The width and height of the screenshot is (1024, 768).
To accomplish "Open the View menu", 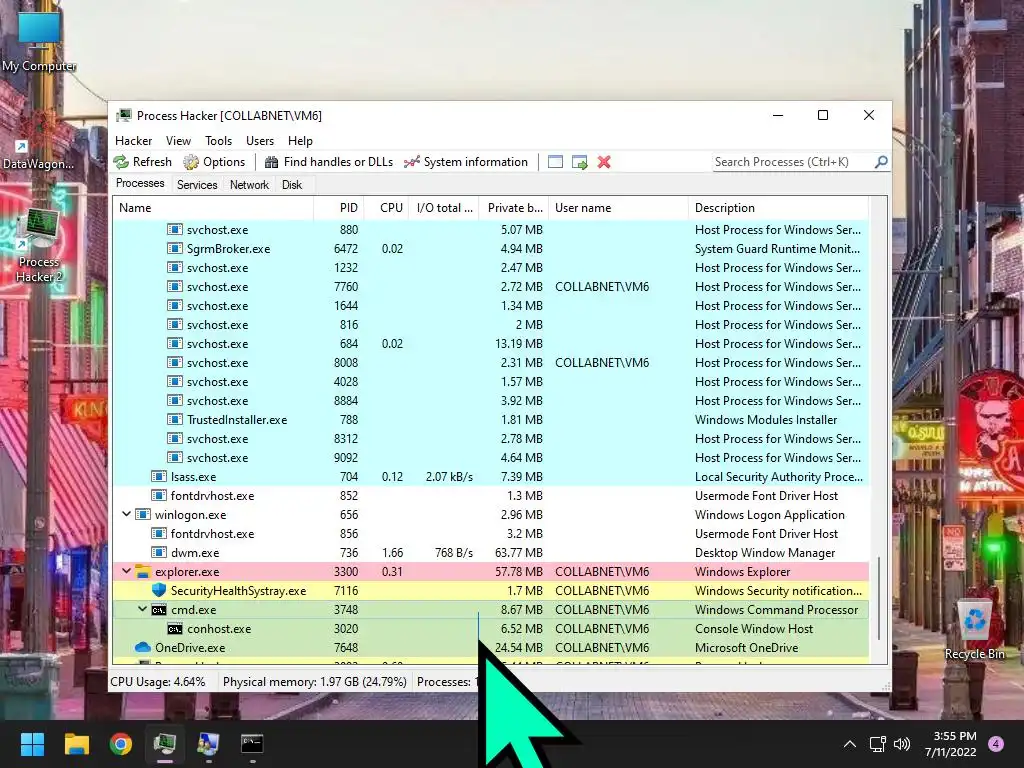I will (x=178, y=141).
